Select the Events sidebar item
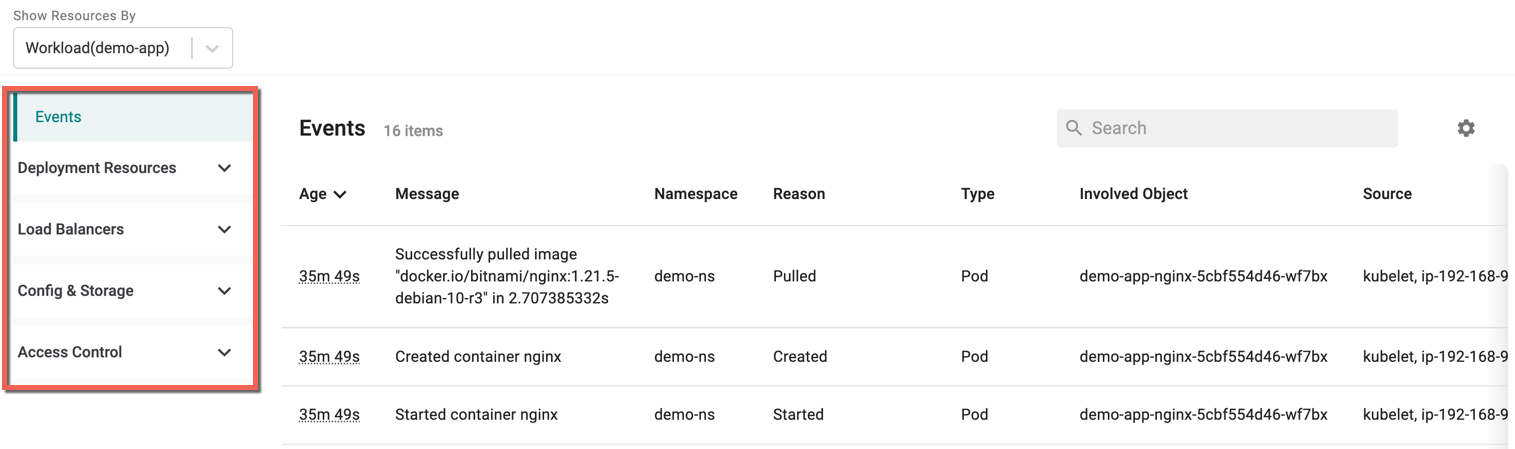This screenshot has width=1515, height=449. point(133,117)
